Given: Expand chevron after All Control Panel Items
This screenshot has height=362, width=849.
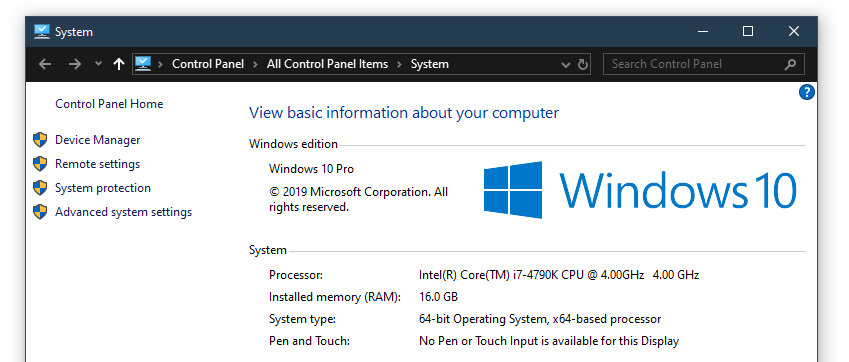Looking at the screenshot, I should click(x=400, y=64).
